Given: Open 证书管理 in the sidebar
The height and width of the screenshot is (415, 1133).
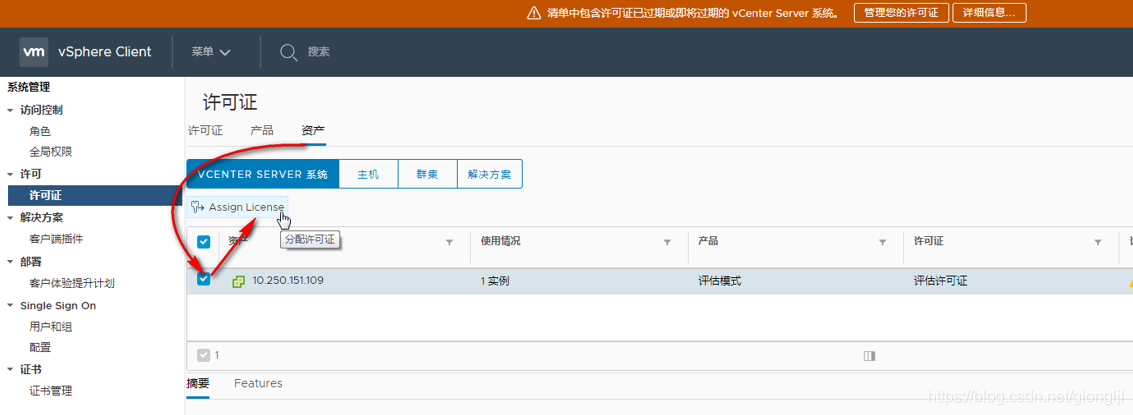Looking at the screenshot, I should (x=51, y=391).
